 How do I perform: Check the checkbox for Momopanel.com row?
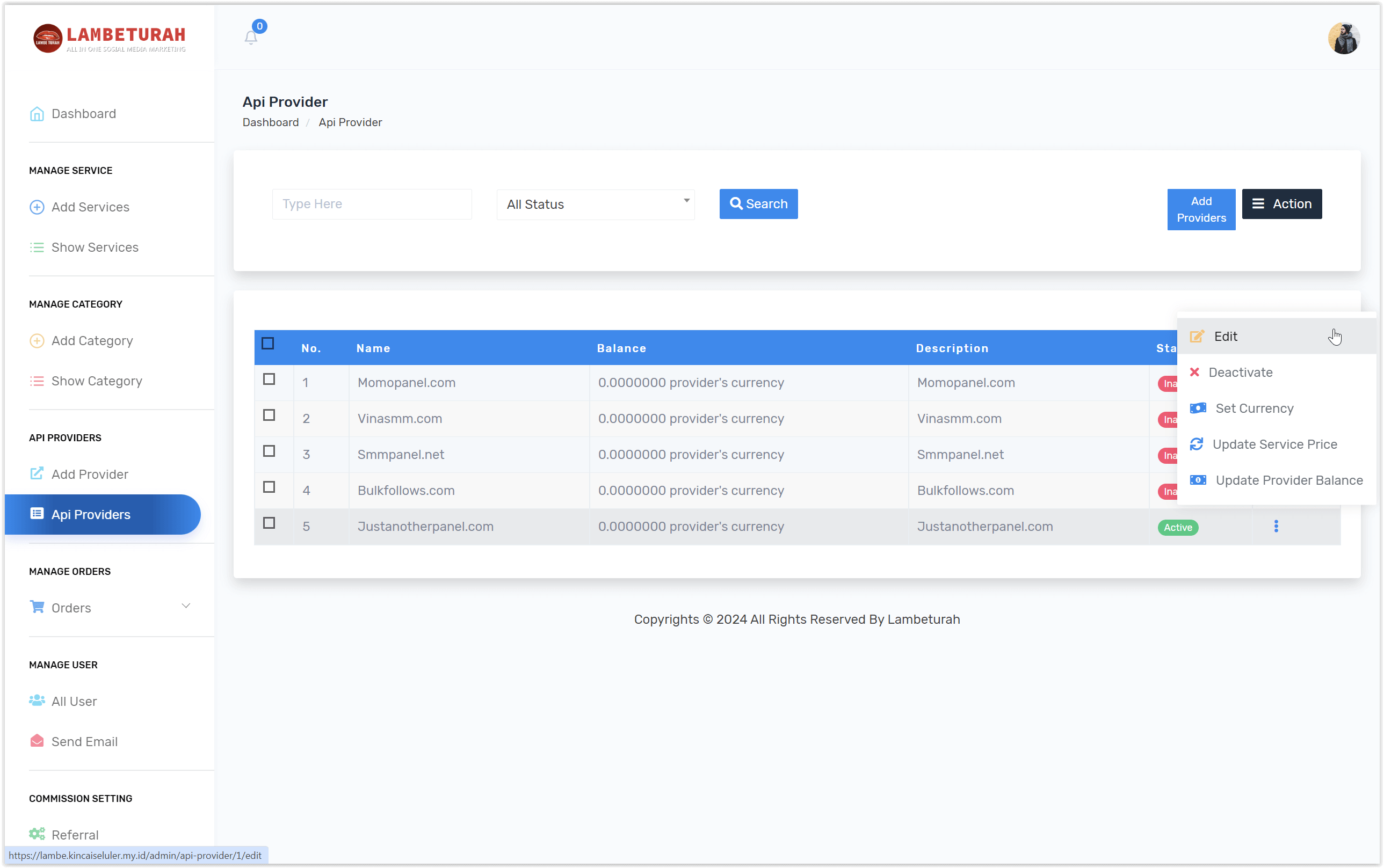268,379
